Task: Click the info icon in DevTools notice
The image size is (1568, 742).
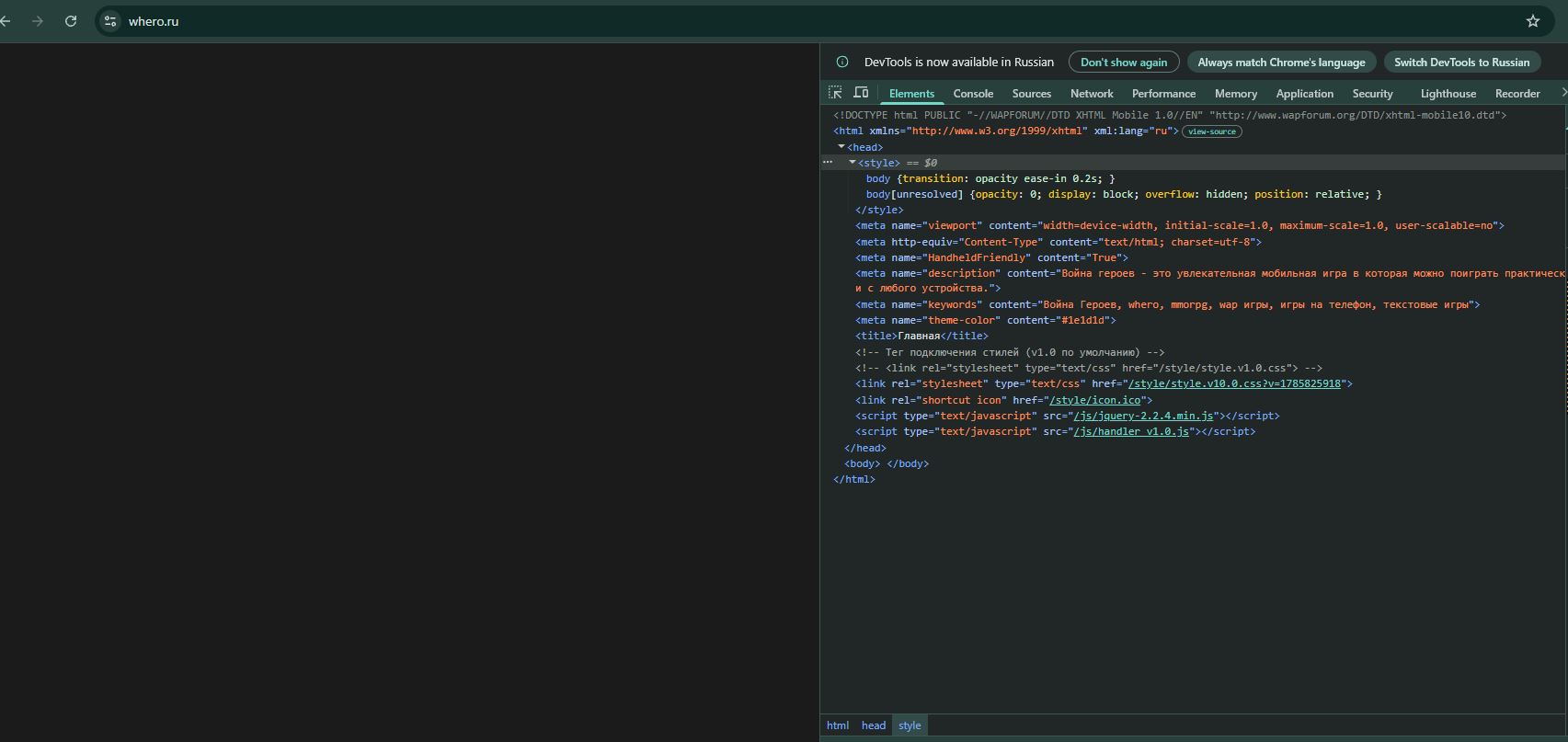Action: point(841,63)
